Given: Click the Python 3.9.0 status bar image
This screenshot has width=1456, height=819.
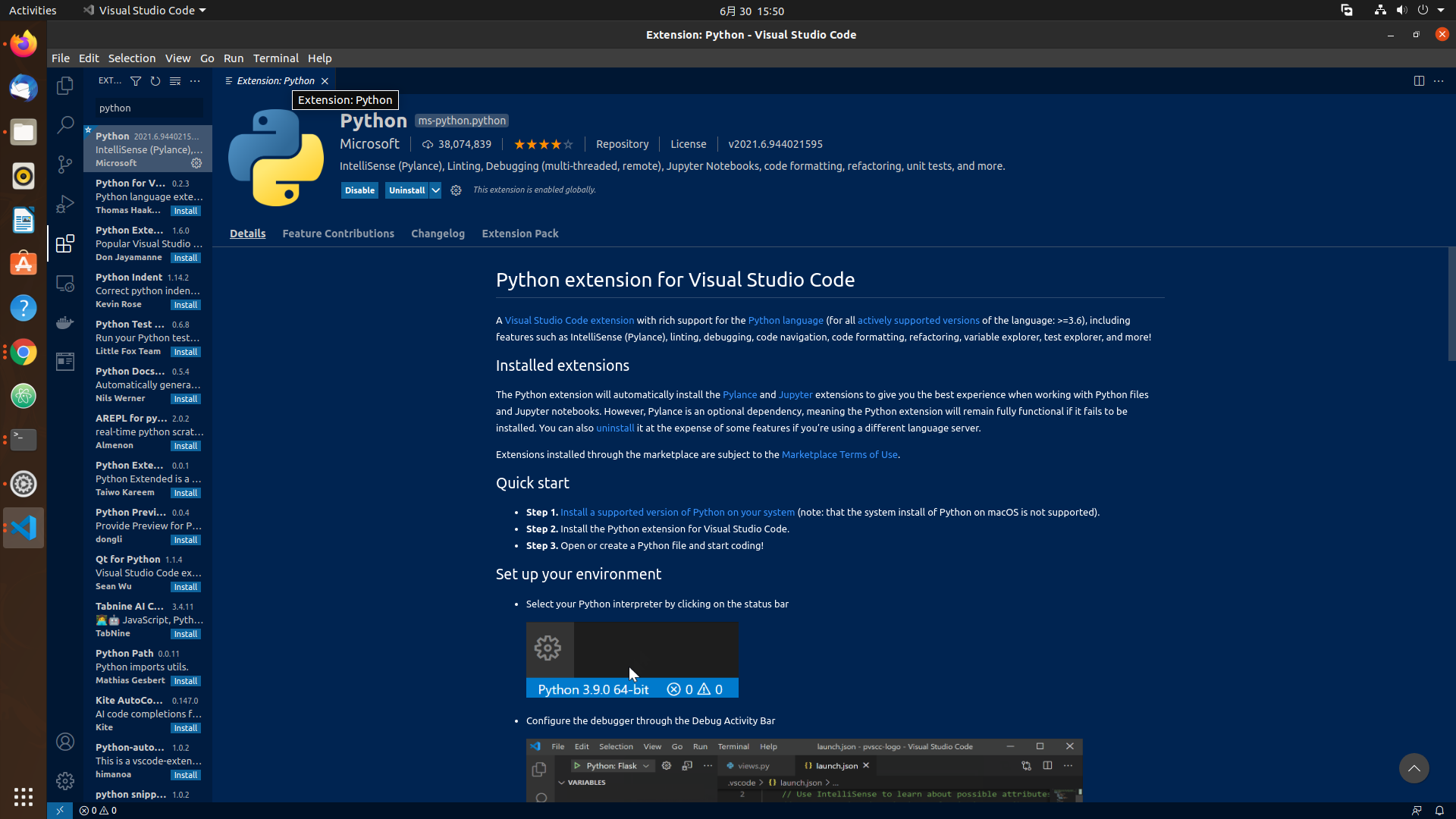Looking at the screenshot, I should (632, 660).
